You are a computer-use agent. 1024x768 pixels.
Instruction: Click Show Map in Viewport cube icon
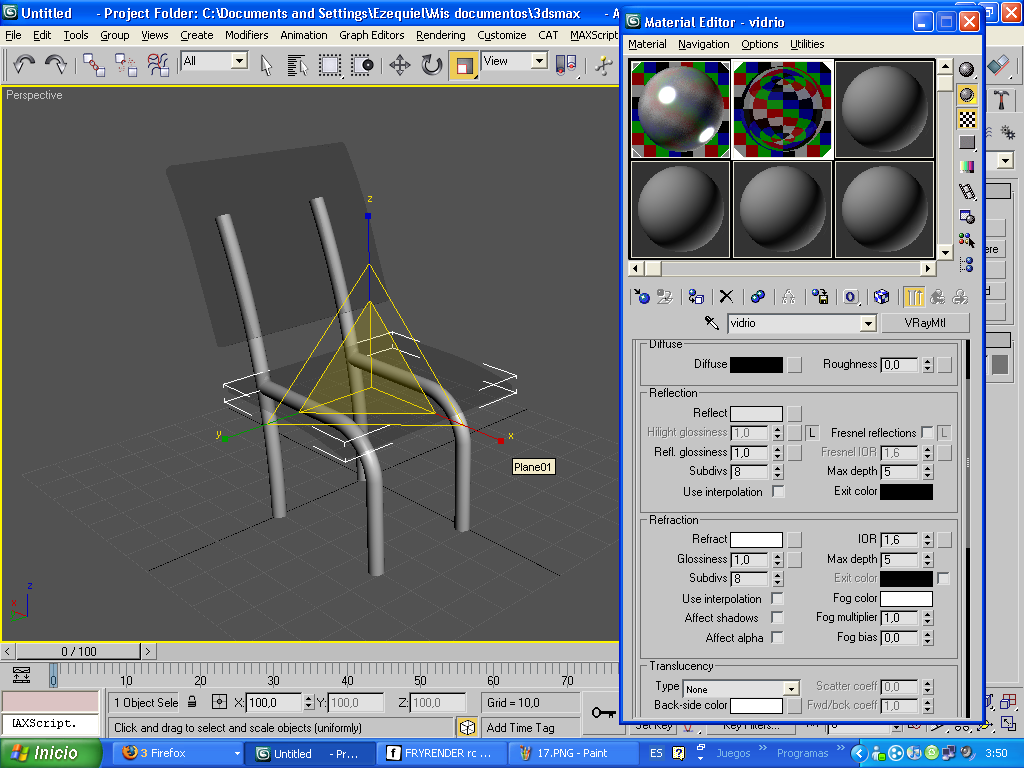pos(882,297)
